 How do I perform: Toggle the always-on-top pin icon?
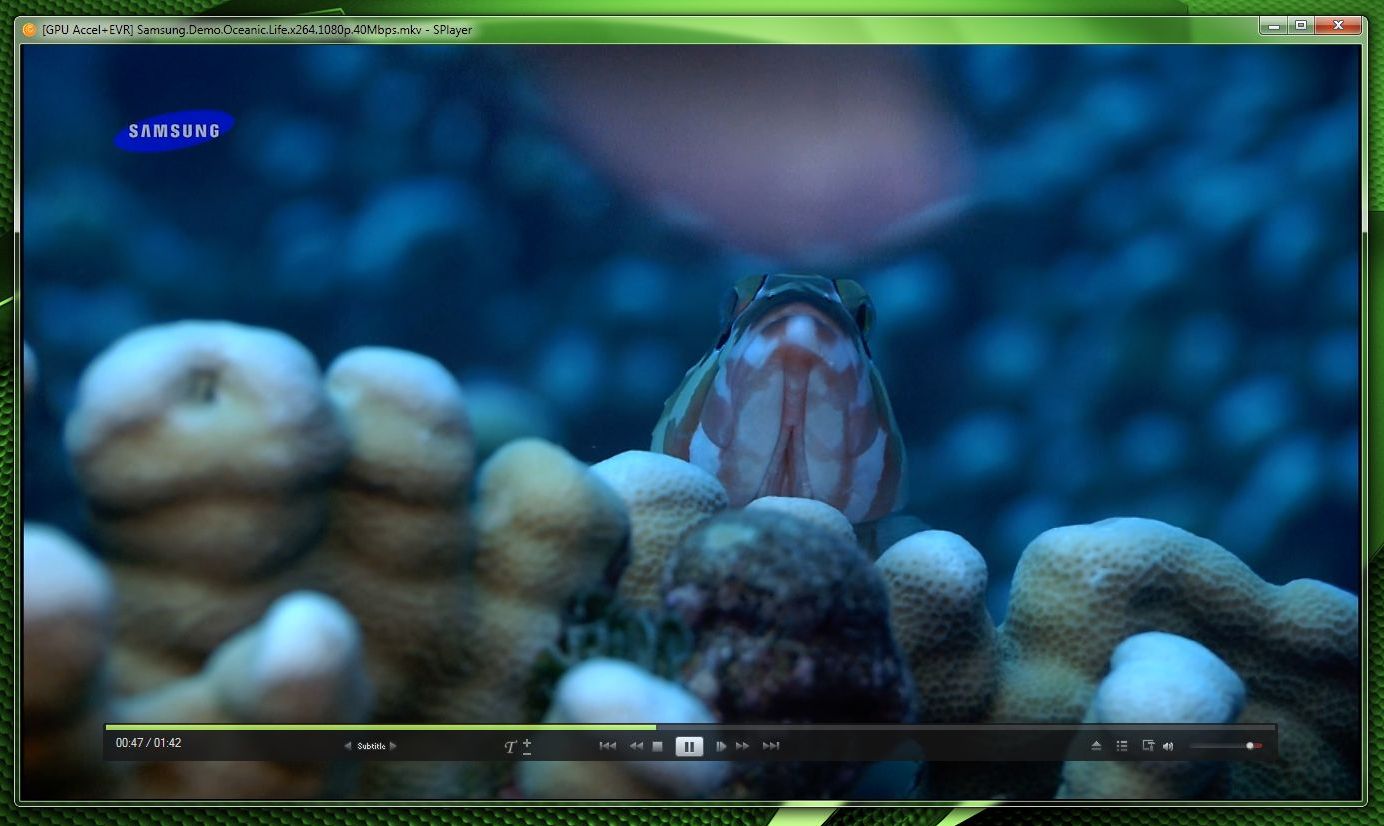(x=1148, y=746)
